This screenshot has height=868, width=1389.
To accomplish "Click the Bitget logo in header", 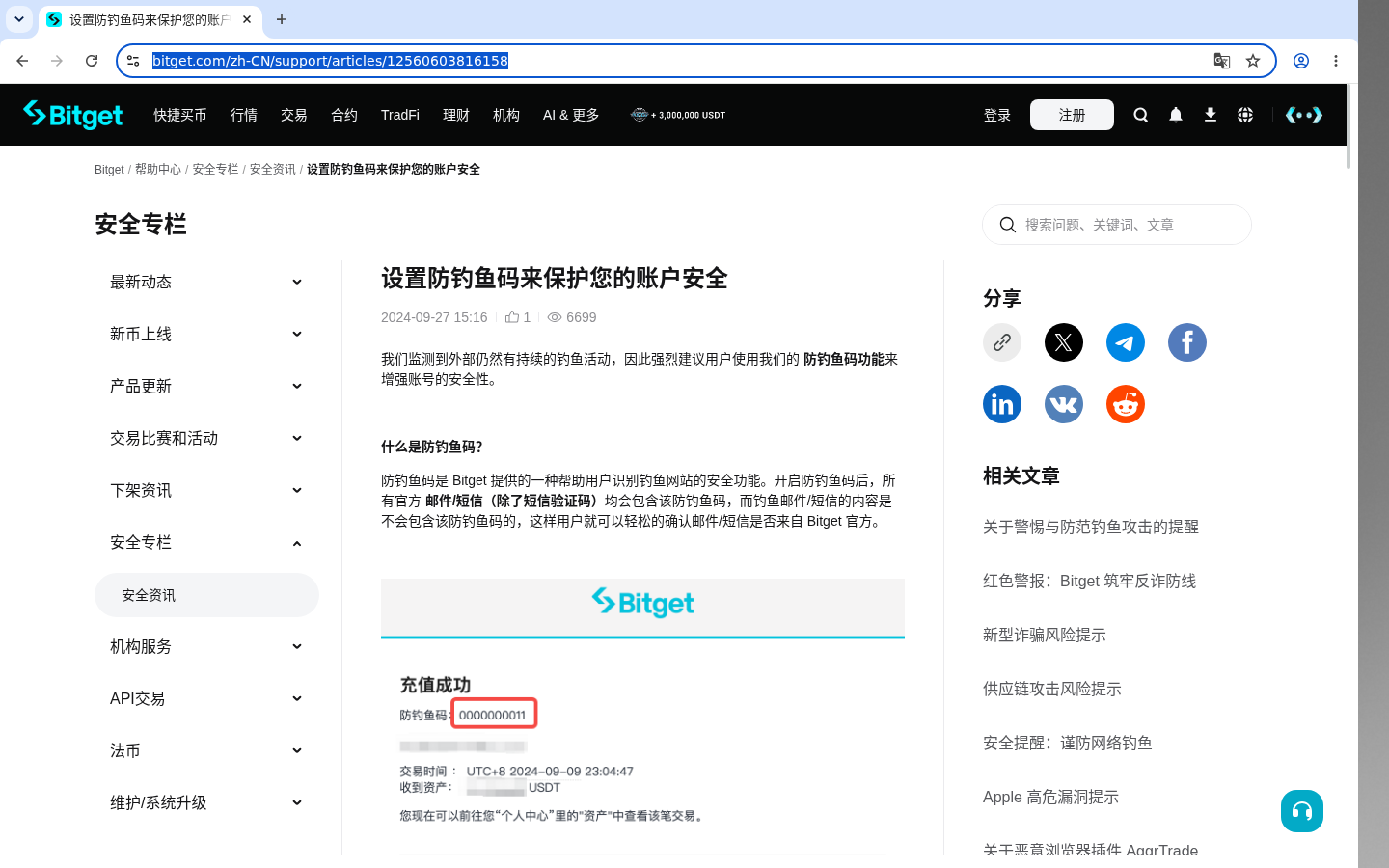I will pos(73,115).
